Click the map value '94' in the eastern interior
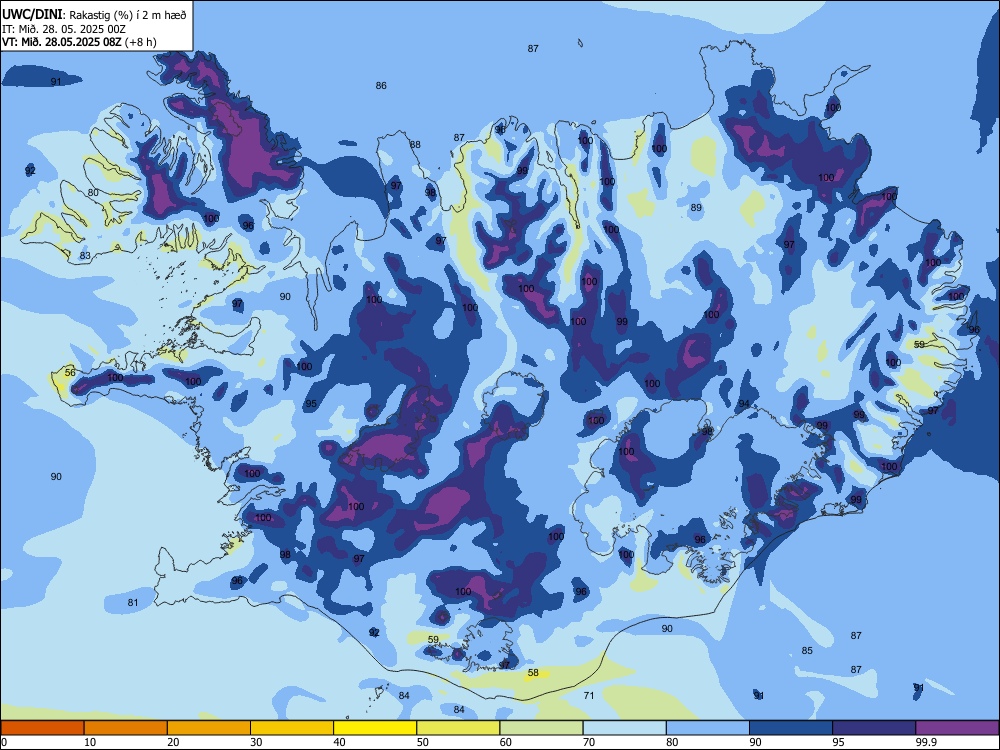Image resolution: width=1000 pixels, height=750 pixels. point(744,404)
